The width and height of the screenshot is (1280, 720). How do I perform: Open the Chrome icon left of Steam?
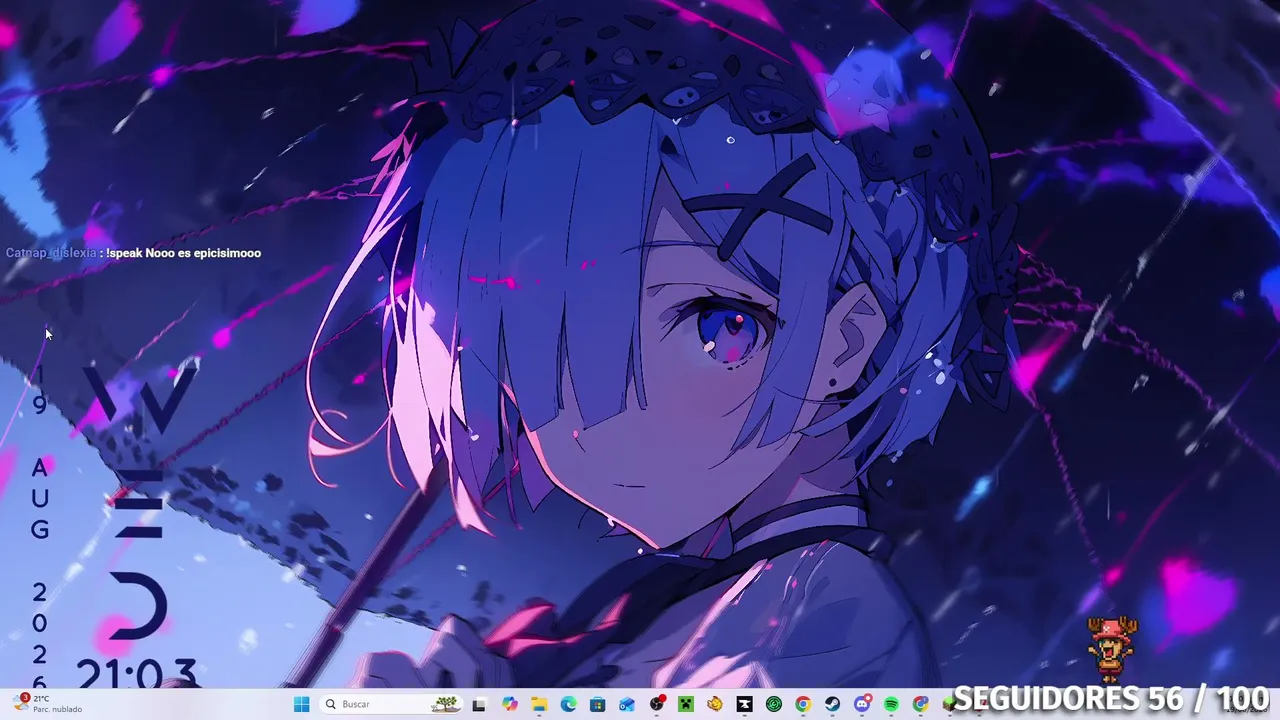tap(803, 704)
